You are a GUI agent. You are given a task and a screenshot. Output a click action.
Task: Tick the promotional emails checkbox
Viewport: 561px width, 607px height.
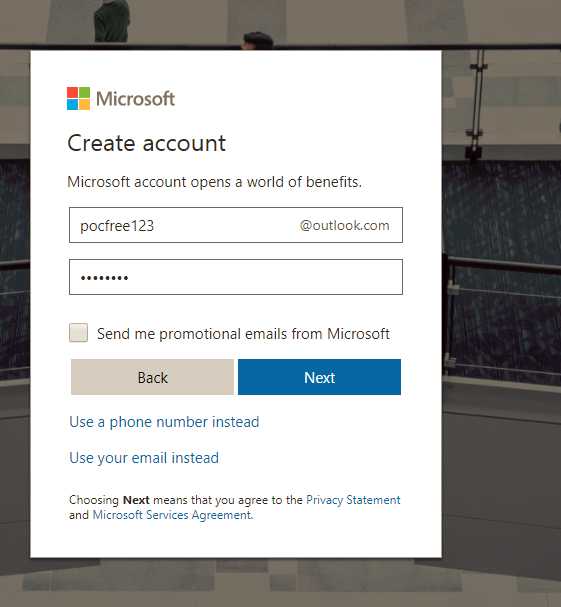tap(79, 333)
